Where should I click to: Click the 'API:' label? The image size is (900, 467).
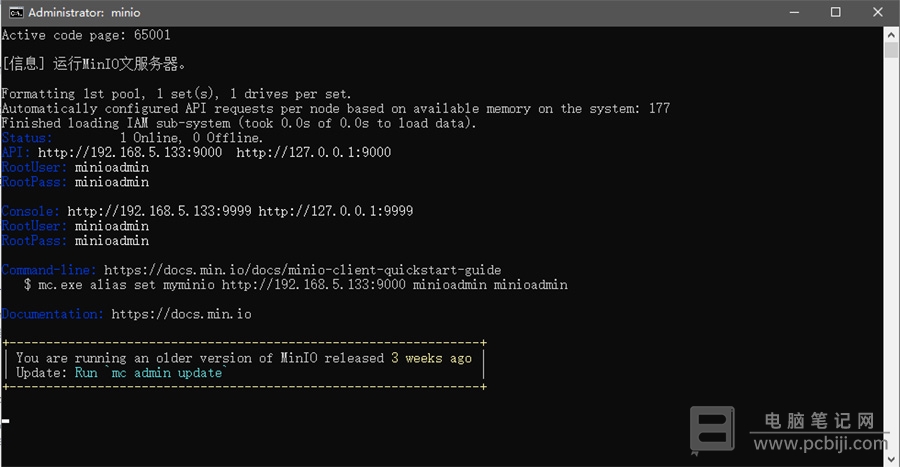click(x=16, y=153)
